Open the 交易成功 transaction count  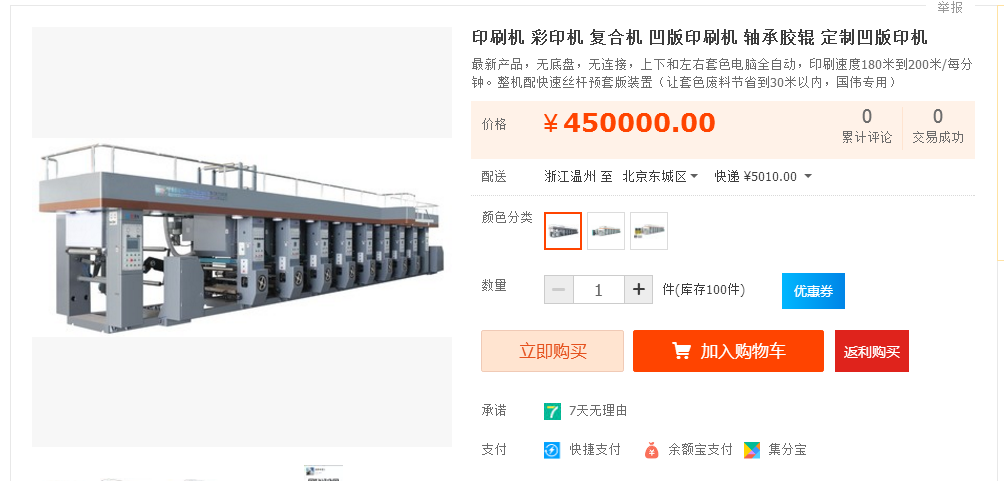point(937,126)
